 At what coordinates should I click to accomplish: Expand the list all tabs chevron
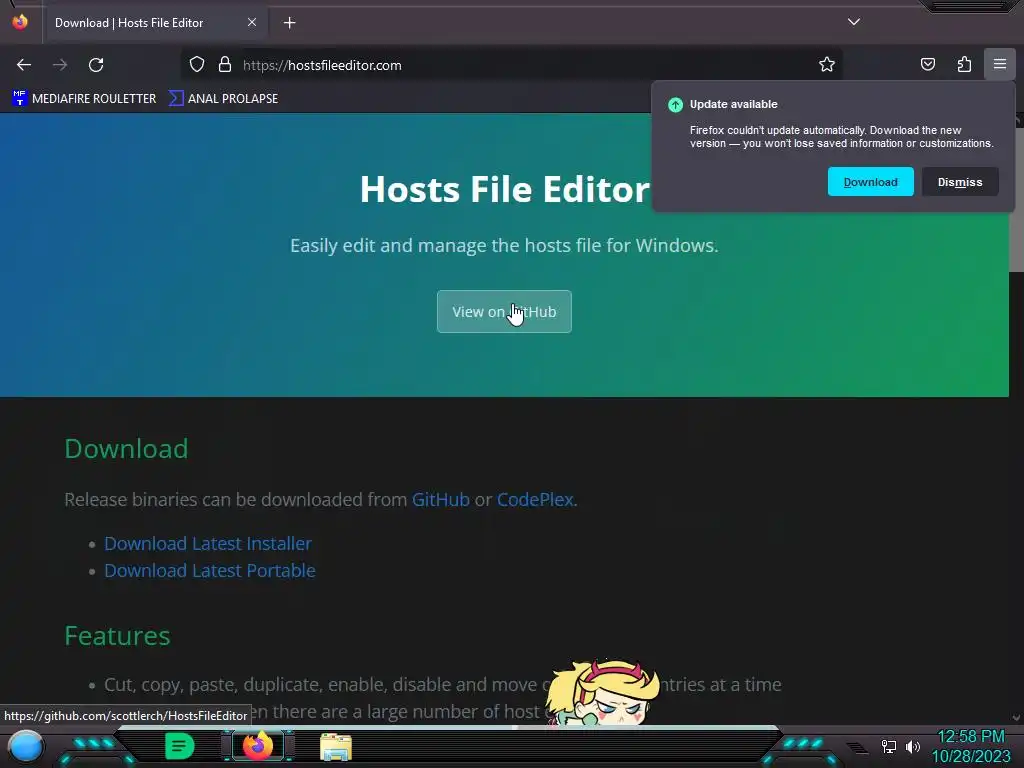pos(854,22)
